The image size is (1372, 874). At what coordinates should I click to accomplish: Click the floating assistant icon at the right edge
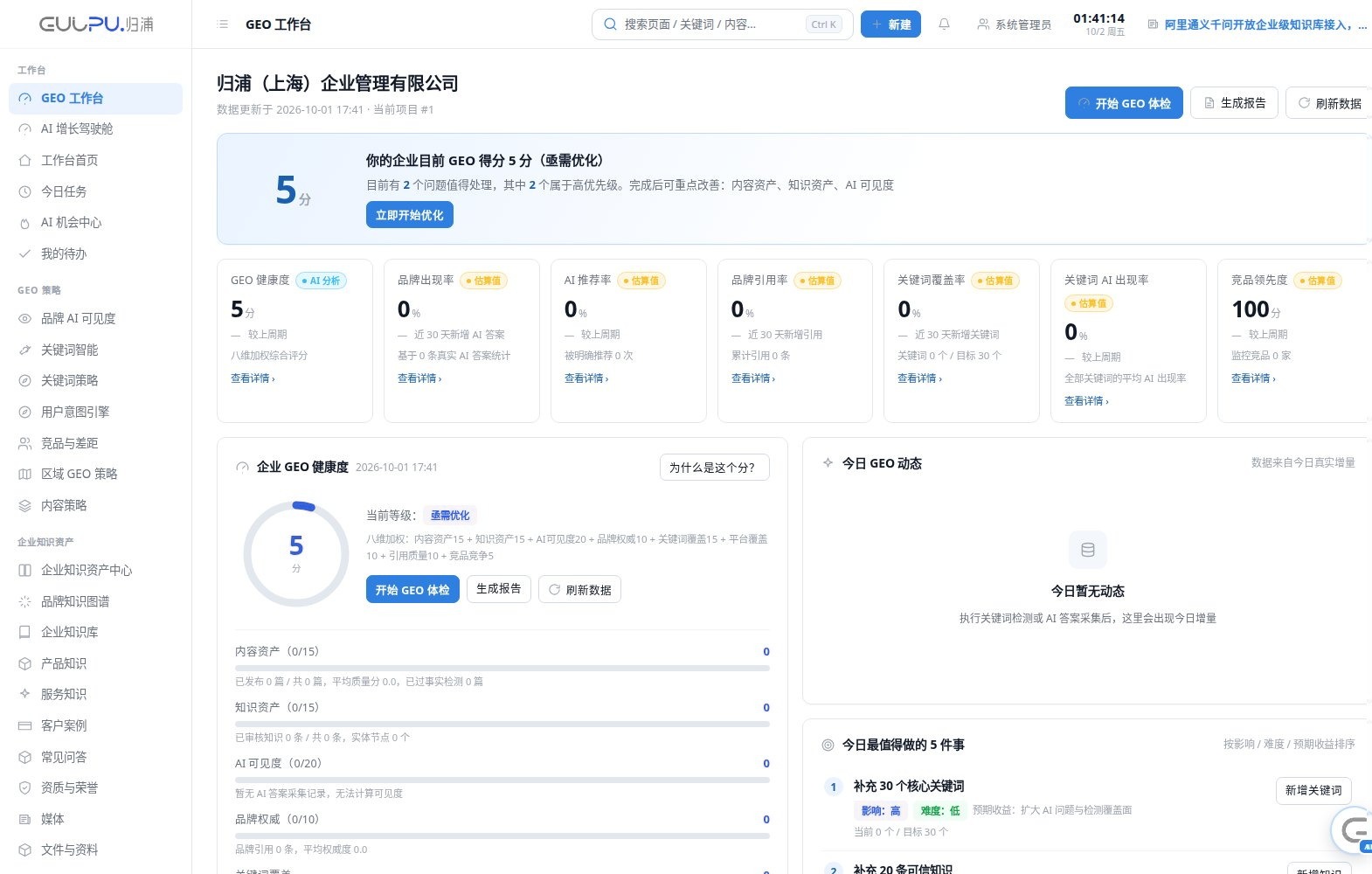click(1353, 830)
